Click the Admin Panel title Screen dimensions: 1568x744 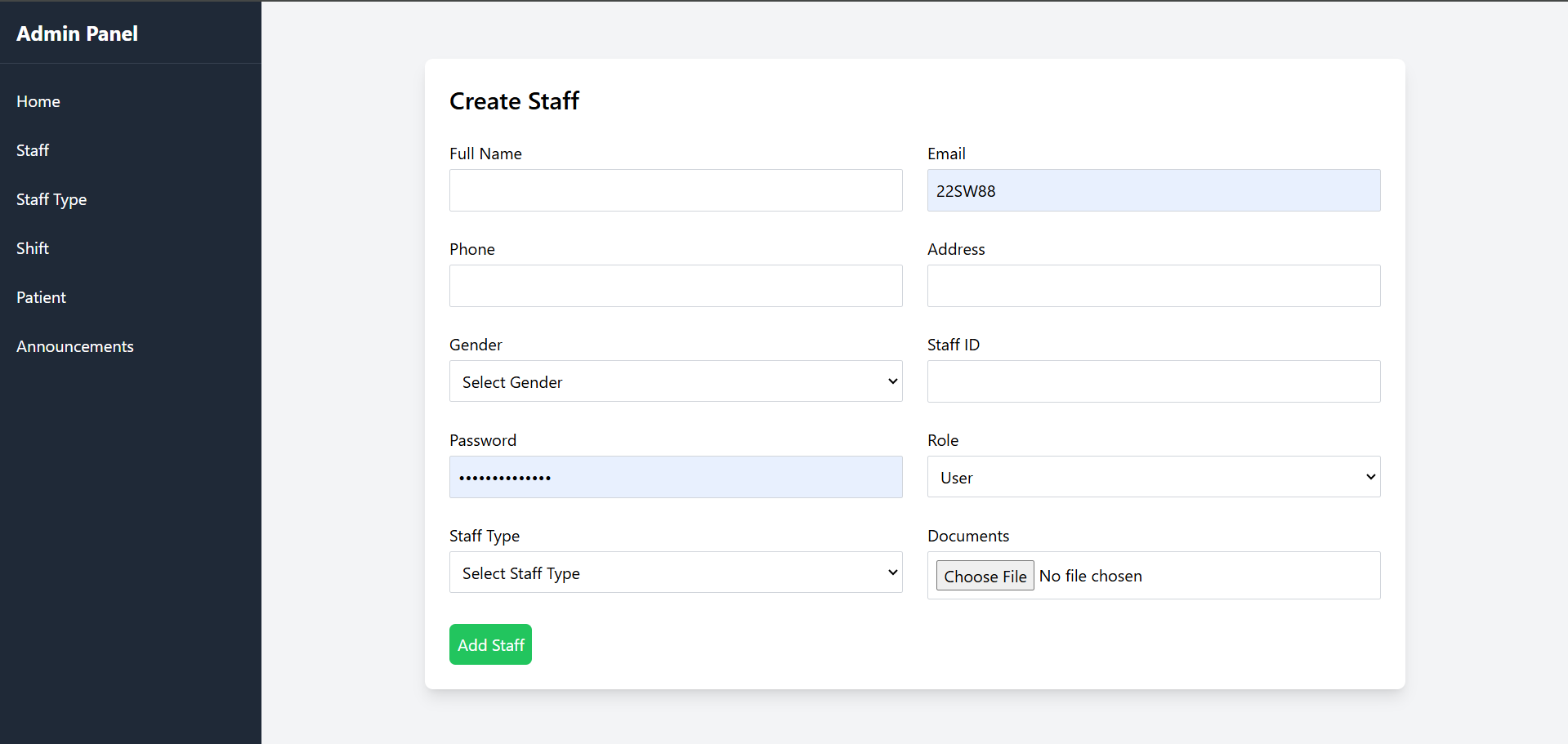coord(77,33)
